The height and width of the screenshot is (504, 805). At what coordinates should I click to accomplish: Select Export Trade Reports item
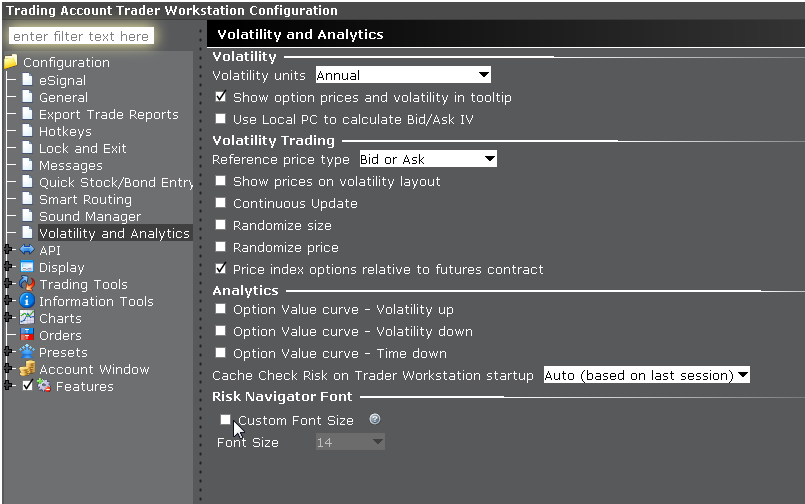click(109, 114)
